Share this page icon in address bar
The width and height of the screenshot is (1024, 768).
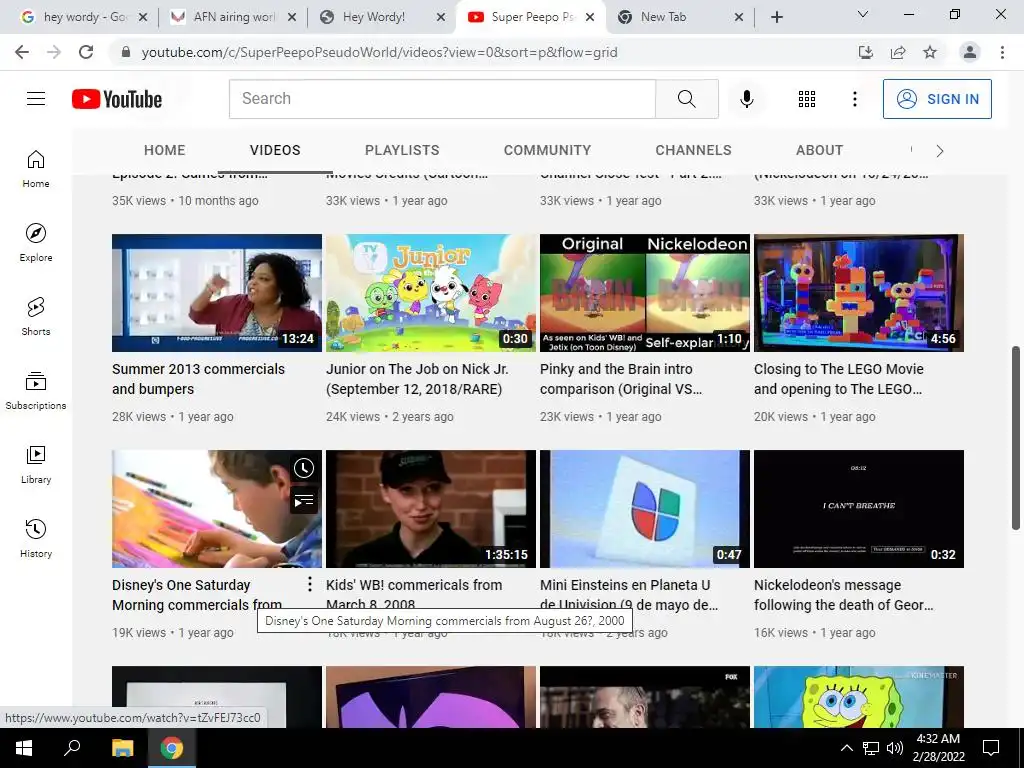898,52
